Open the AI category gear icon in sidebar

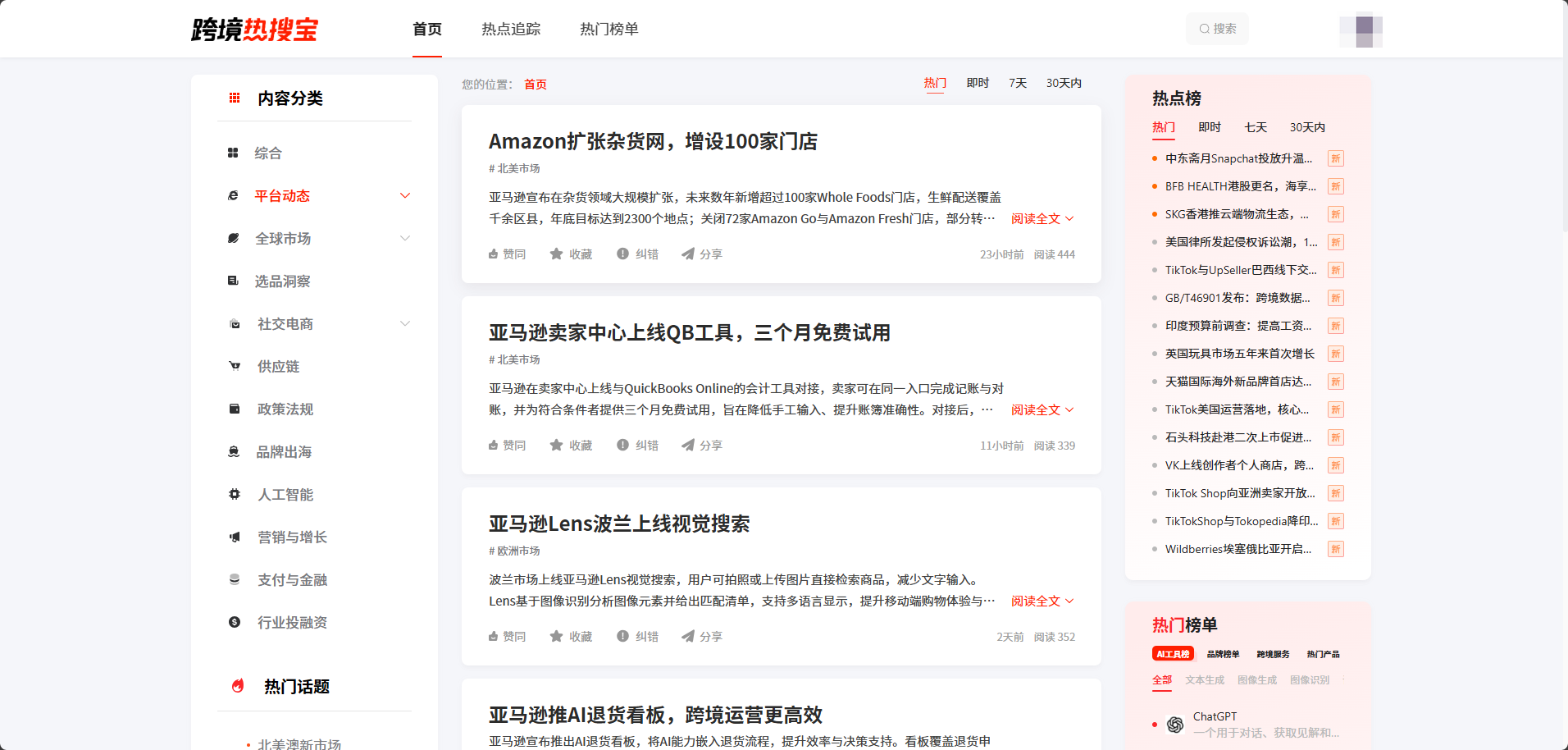point(235,495)
